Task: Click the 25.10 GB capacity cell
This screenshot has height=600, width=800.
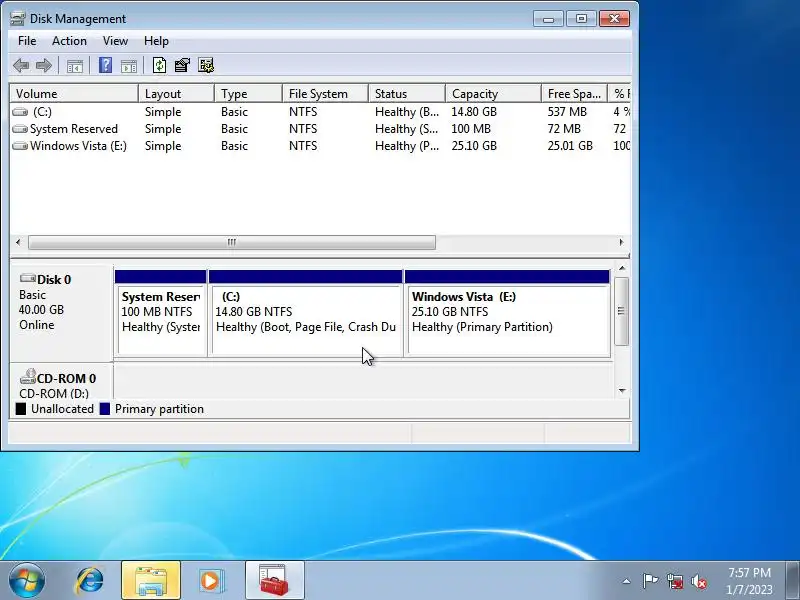Action: (x=474, y=146)
